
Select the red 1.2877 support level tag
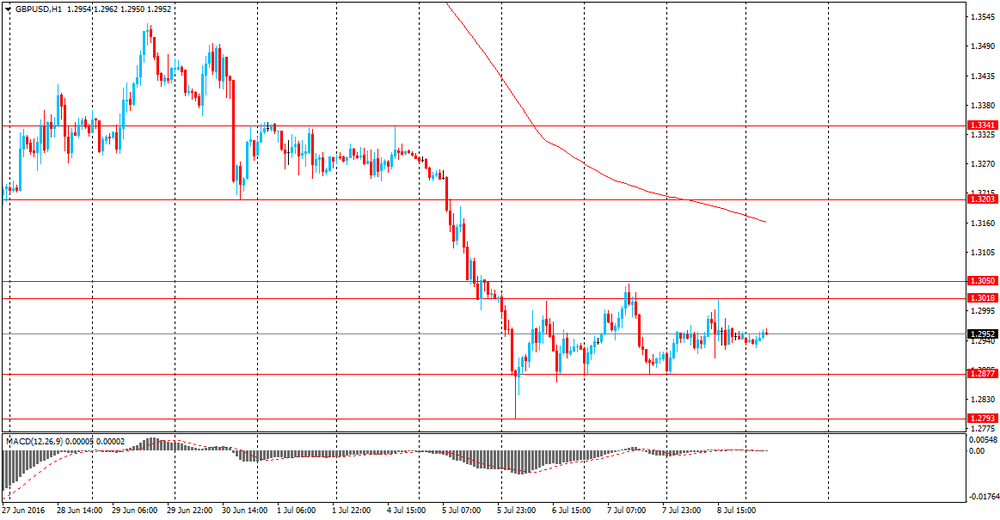tap(982, 375)
